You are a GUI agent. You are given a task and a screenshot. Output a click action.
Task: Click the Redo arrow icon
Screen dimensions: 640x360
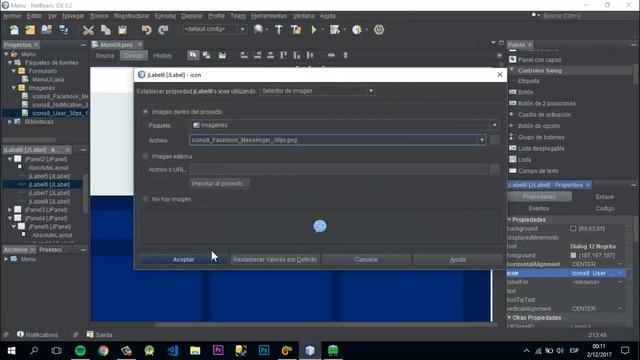point(163,30)
